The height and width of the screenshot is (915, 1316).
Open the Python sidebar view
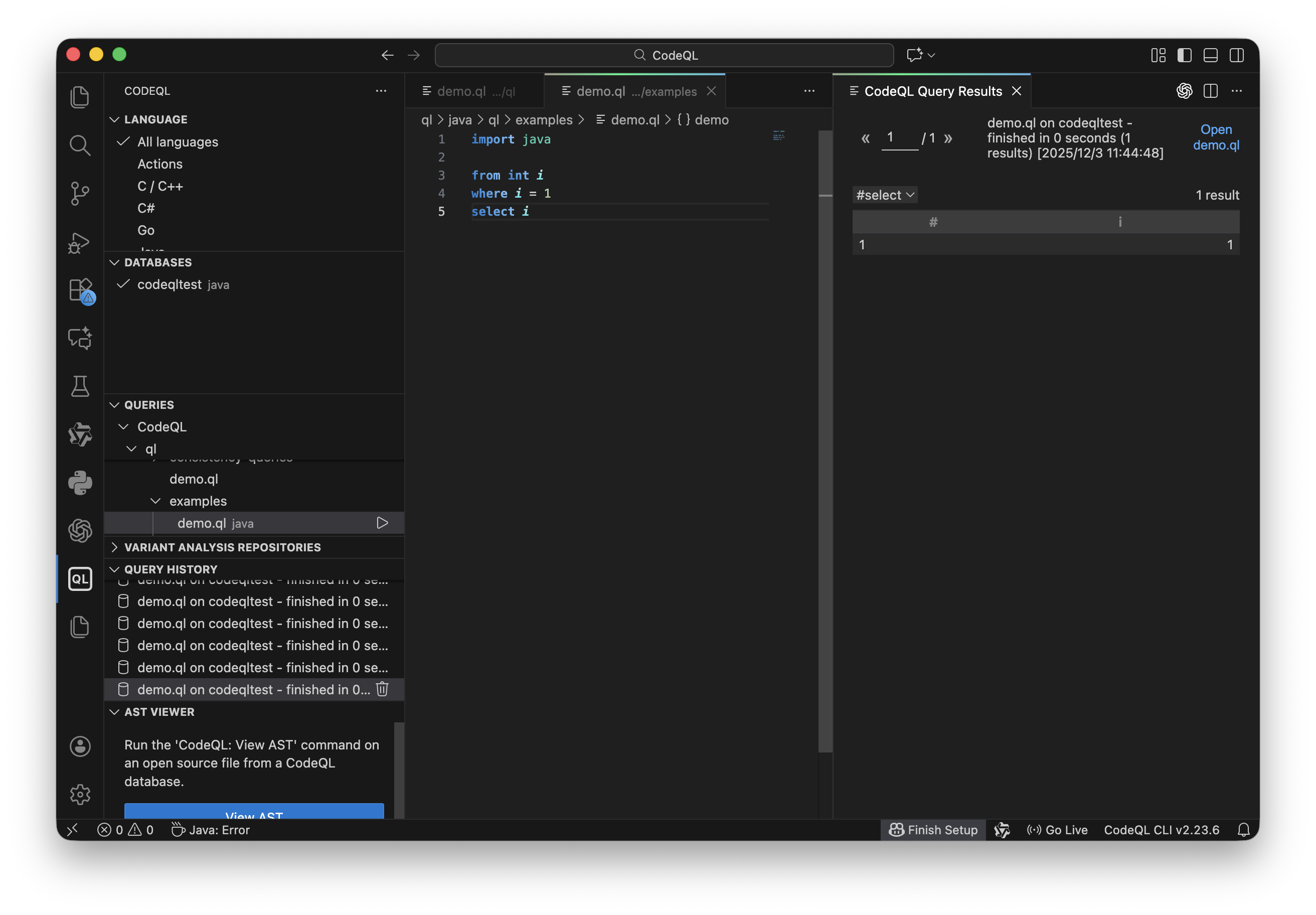click(x=80, y=483)
